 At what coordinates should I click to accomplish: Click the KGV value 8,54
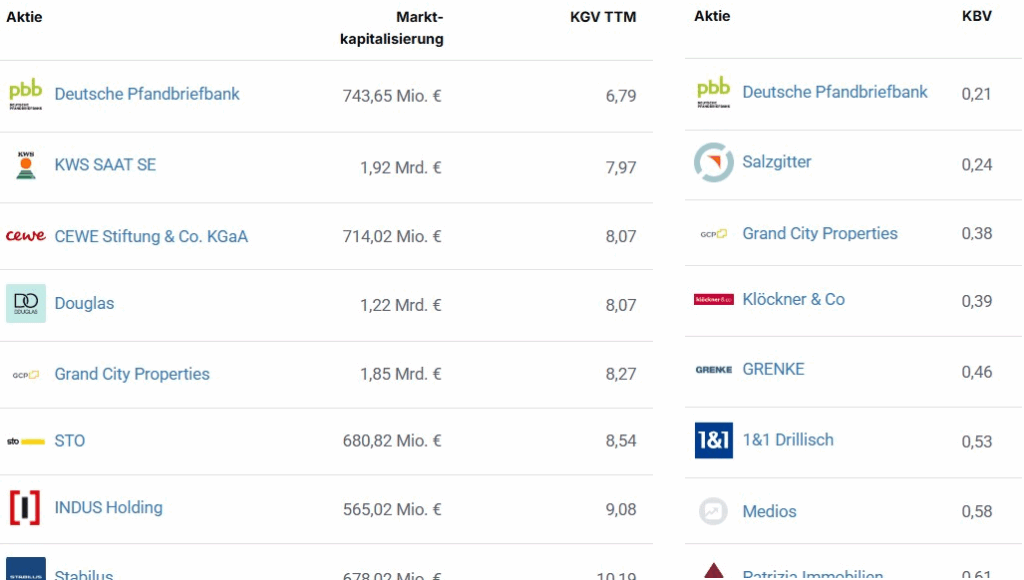(x=620, y=441)
